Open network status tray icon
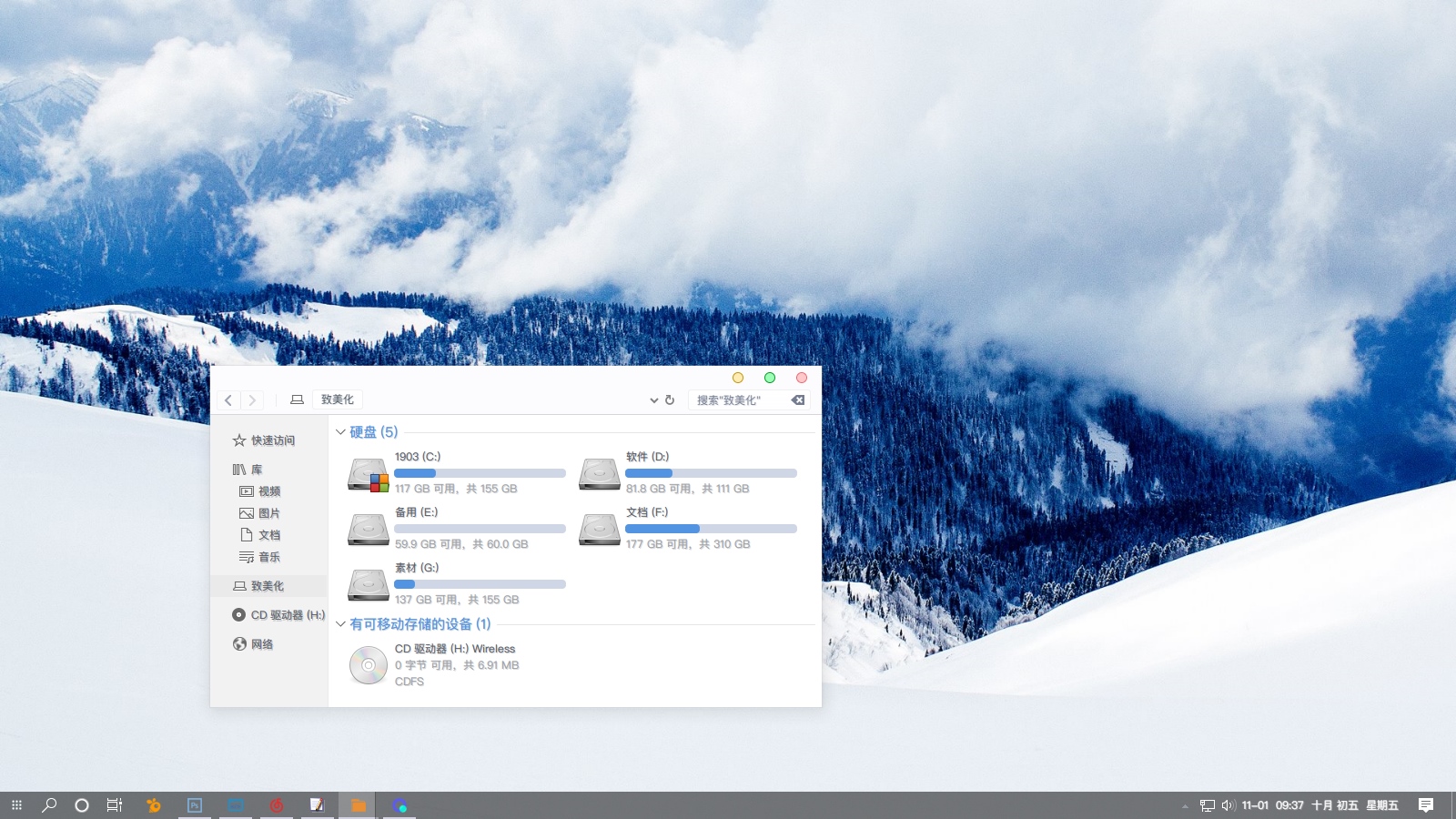Screen dimensions: 1456x819 click(x=1208, y=805)
